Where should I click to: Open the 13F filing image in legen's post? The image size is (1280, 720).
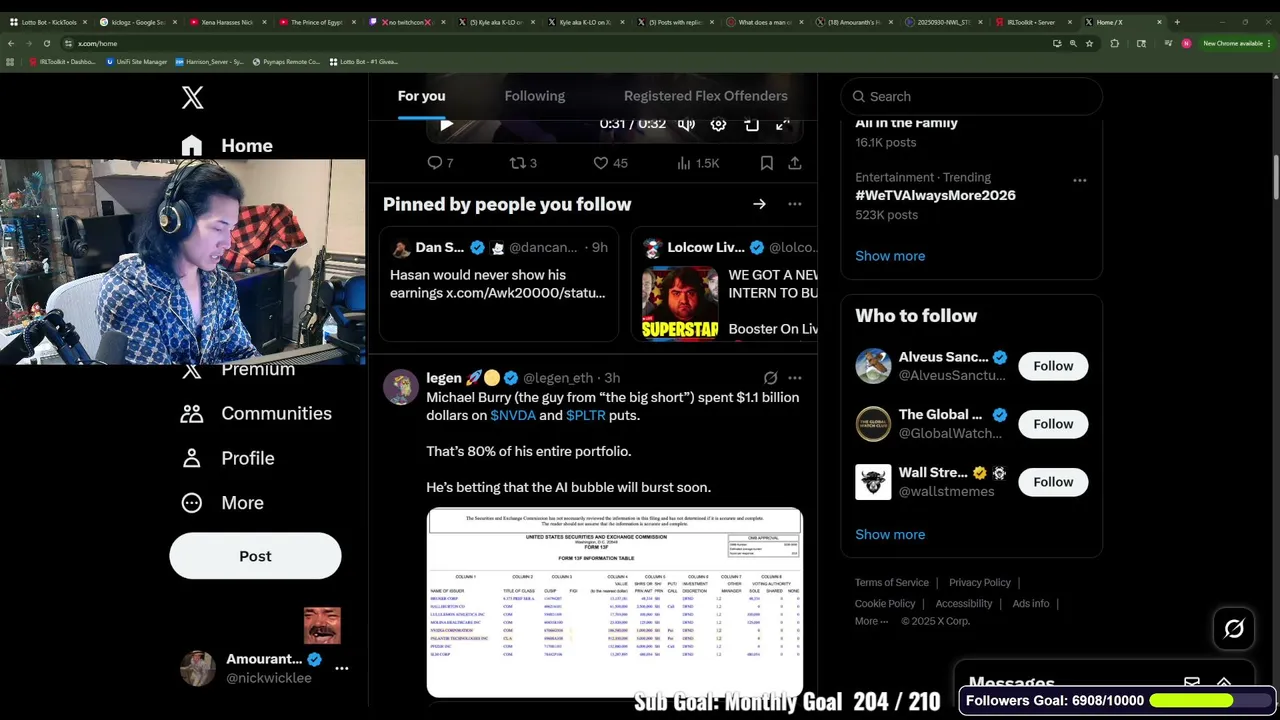tap(614, 602)
